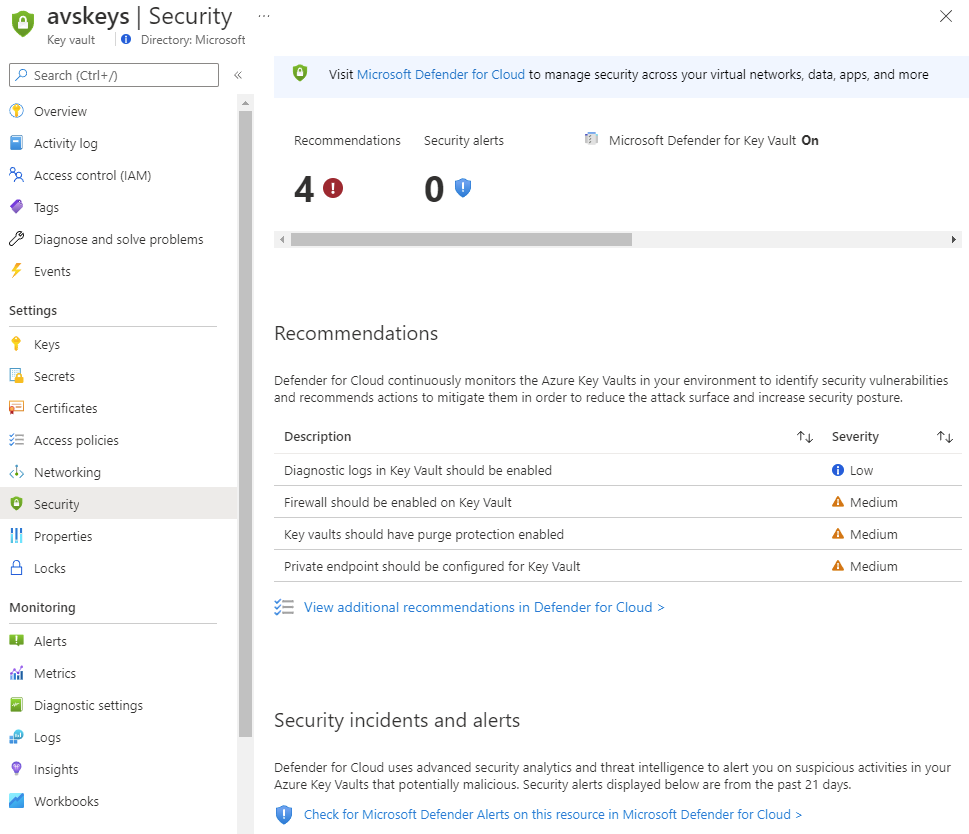The width and height of the screenshot is (969, 834).
Task: Click the Events lightning bolt icon
Action: [x=16, y=271]
